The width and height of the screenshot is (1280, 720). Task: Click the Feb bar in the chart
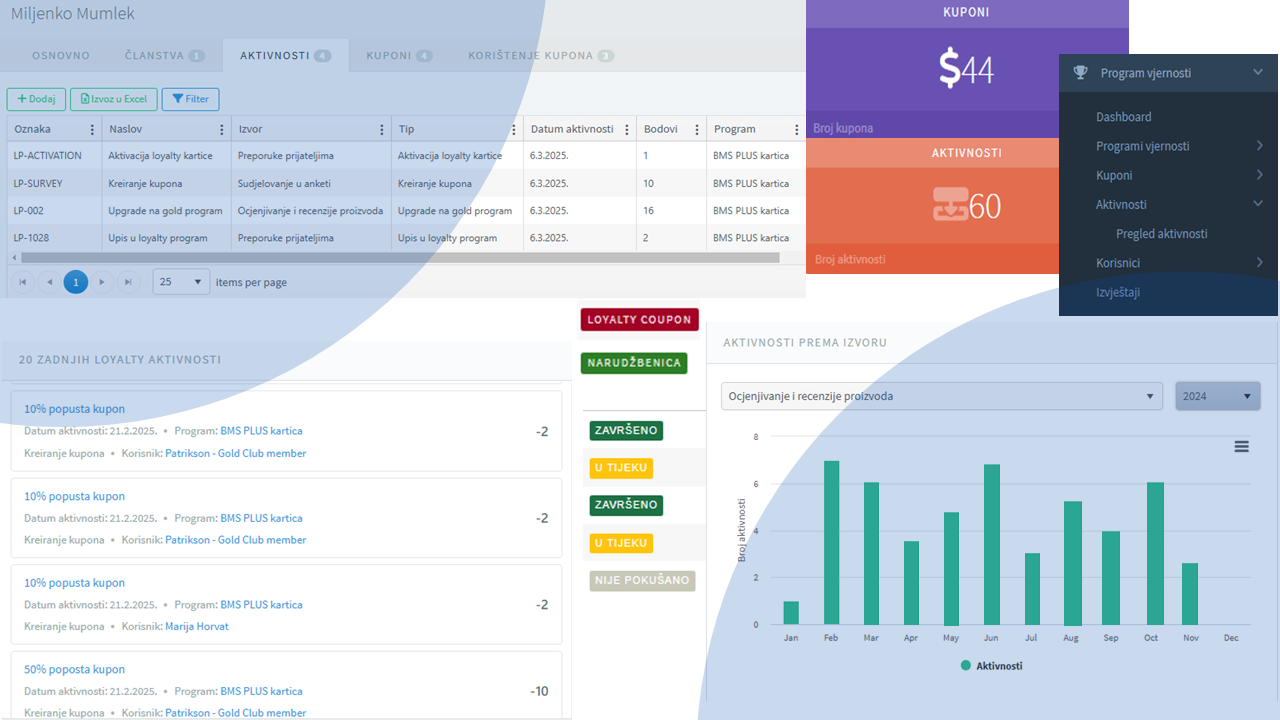831,543
